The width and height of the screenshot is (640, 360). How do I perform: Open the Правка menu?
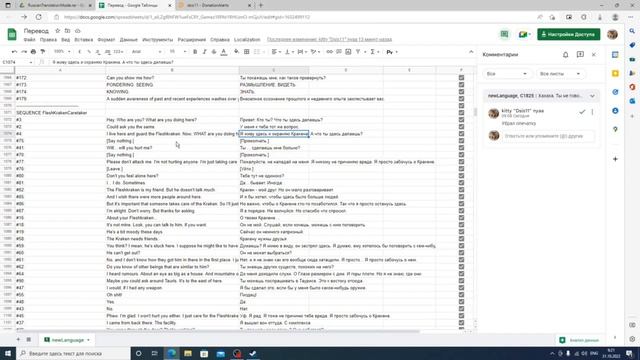pos(48,40)
